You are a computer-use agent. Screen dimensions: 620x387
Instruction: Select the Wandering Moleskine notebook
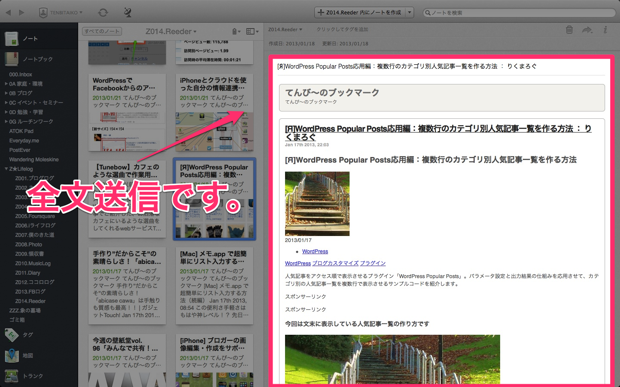[x=34, y=159]
